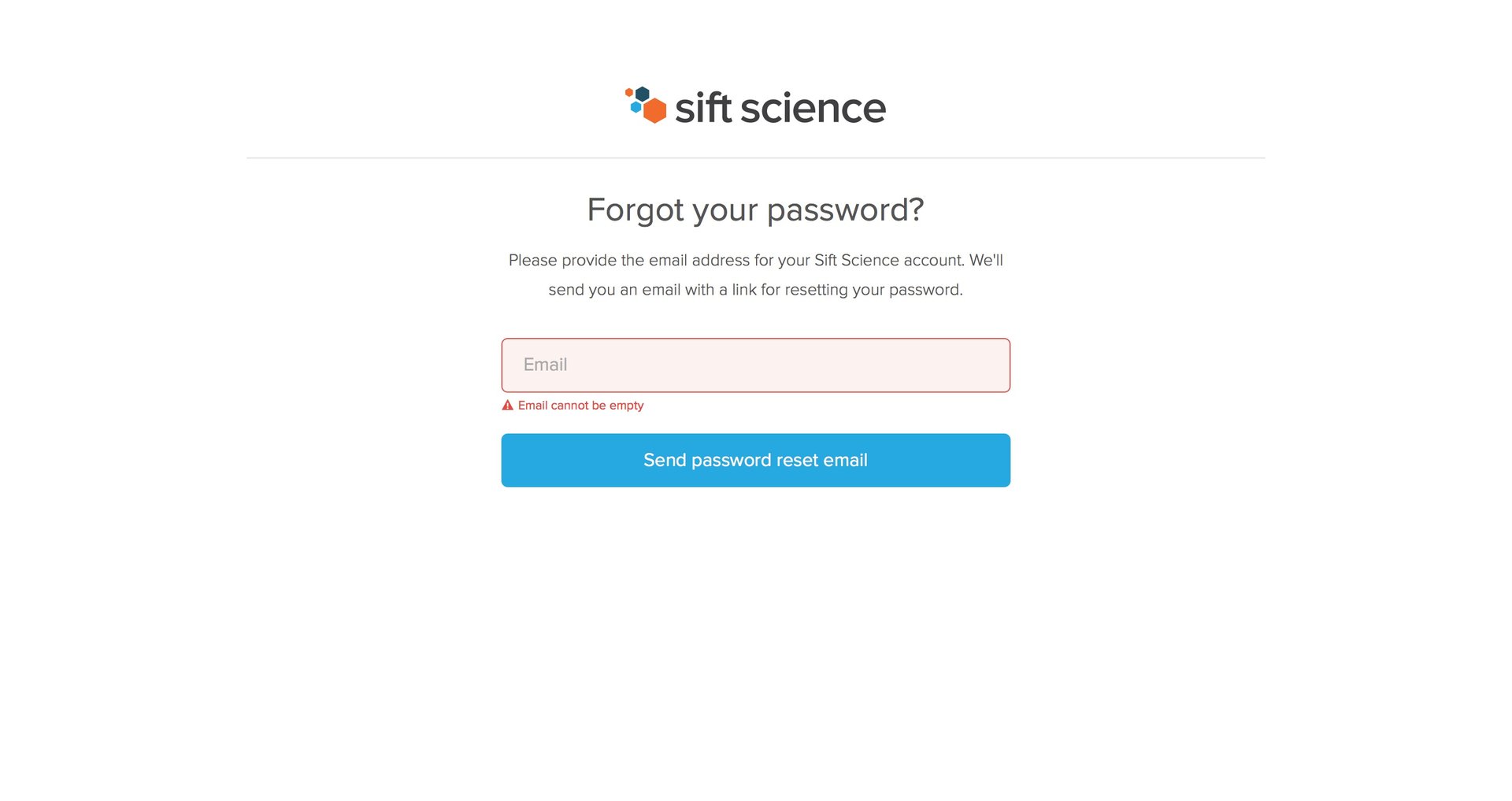Click inside the red-bordered email box
1512x801 pixels.
click(x=754, y=365)
